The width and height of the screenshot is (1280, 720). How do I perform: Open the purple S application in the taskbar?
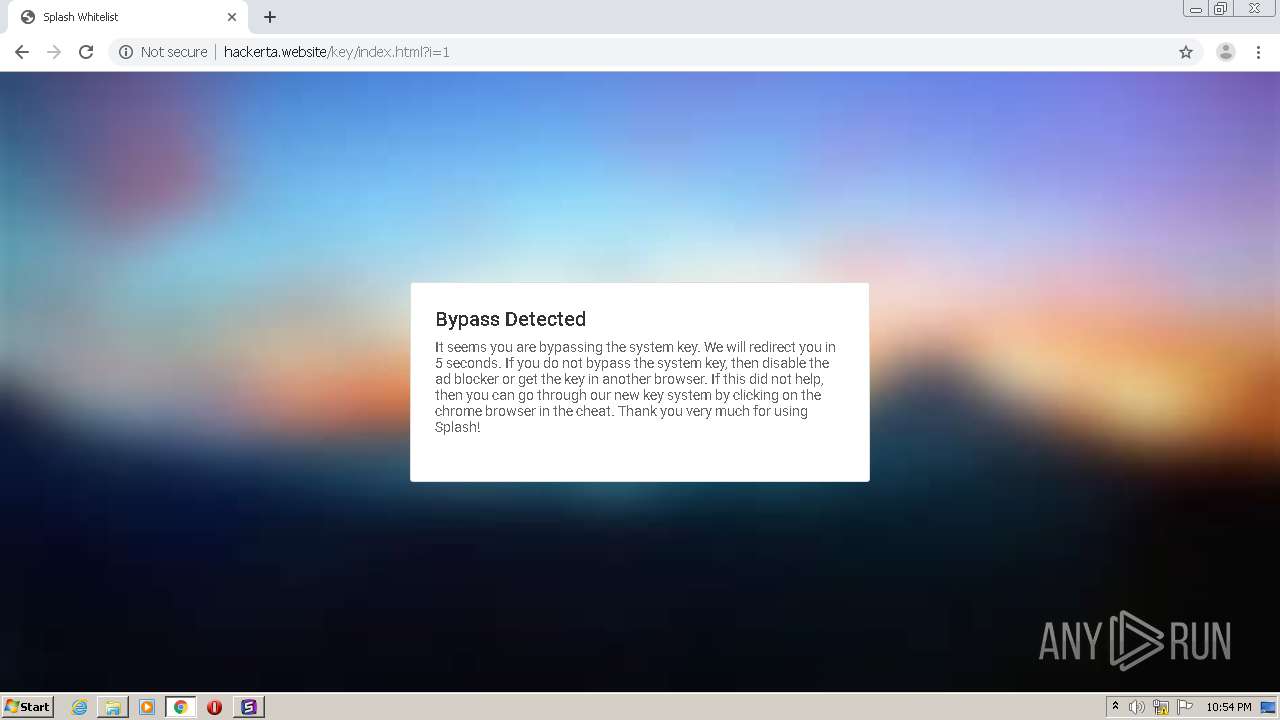pyautogui.click(x=248, y=707)
